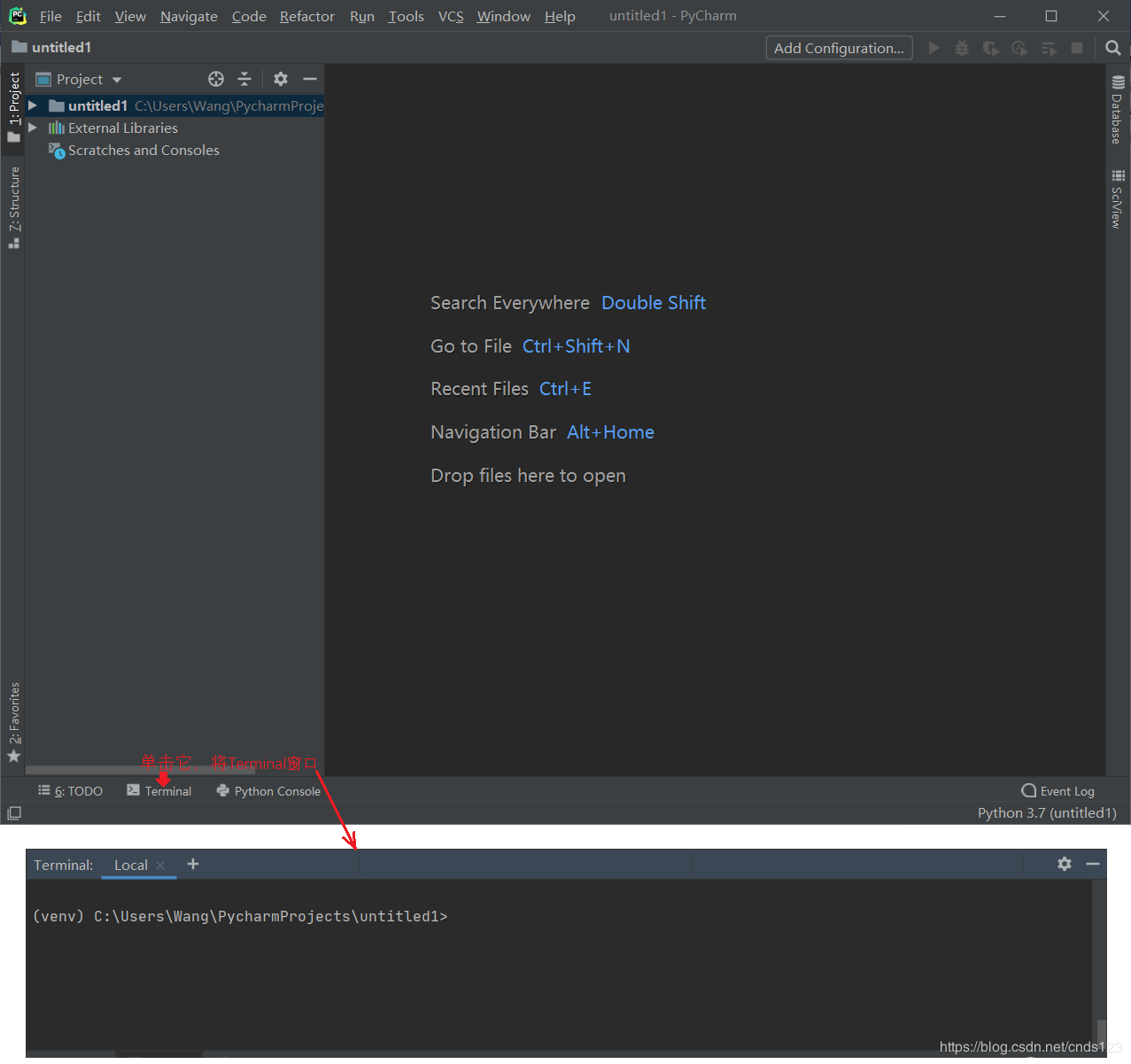Minimize the PyCharm window
This screenshot has width=1131, height=1064.
point(1000,16)
